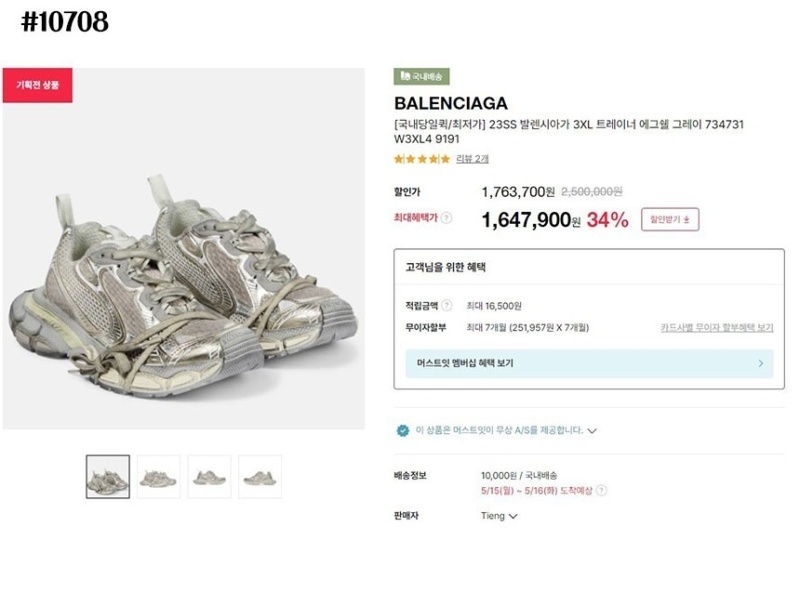Select the fourth shoe thumbnail
This screenshot has width=800, height=606.
[x=260, y=477]
